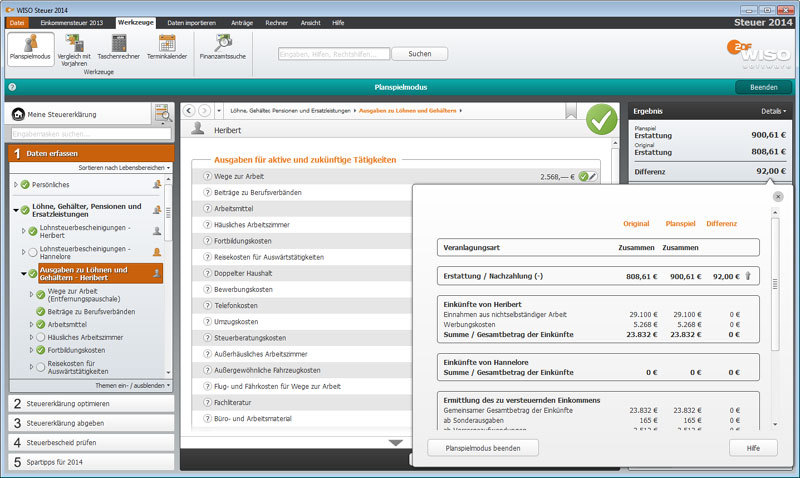This screenshot has width=800, height=478.
Task: Open the Details dropdown in Ergebnis panel
Action: (773, 111)
